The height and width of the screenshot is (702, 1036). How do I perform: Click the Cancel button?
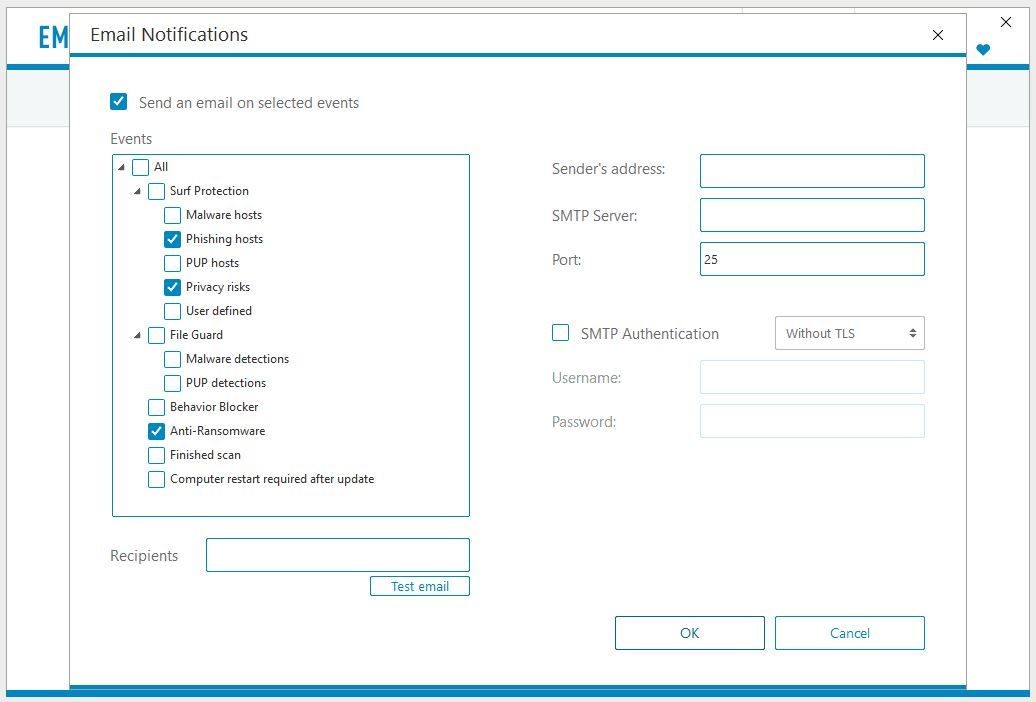[849, 633]
